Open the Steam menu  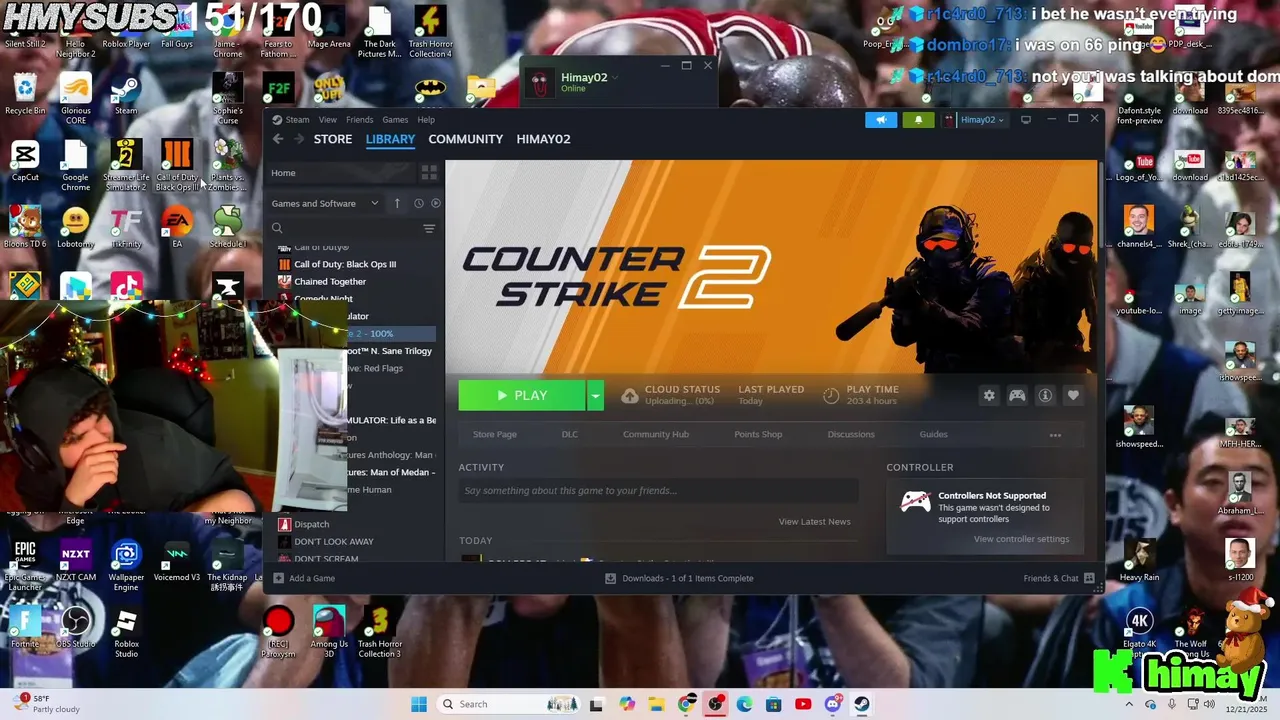[x=297, y=120]
